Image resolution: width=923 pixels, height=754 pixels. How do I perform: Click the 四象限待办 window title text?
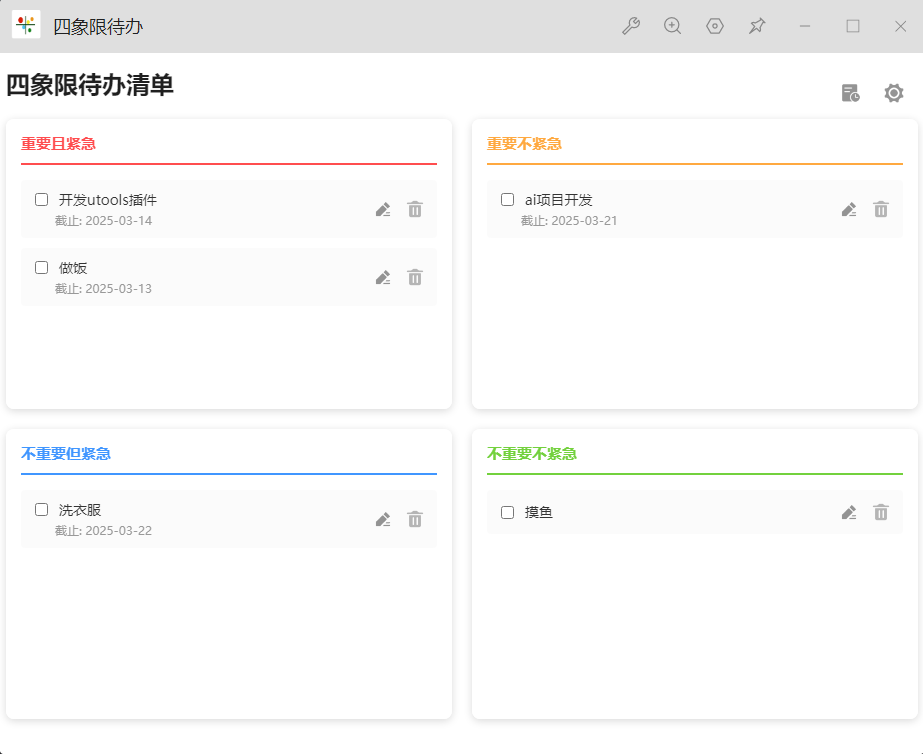coord(98,26)
